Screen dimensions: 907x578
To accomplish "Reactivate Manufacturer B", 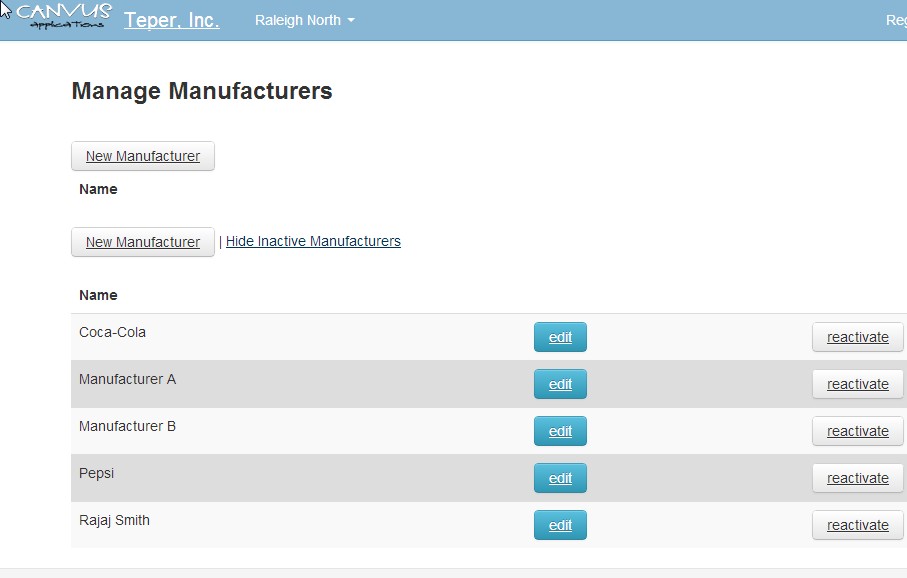I will pos(857,431).
